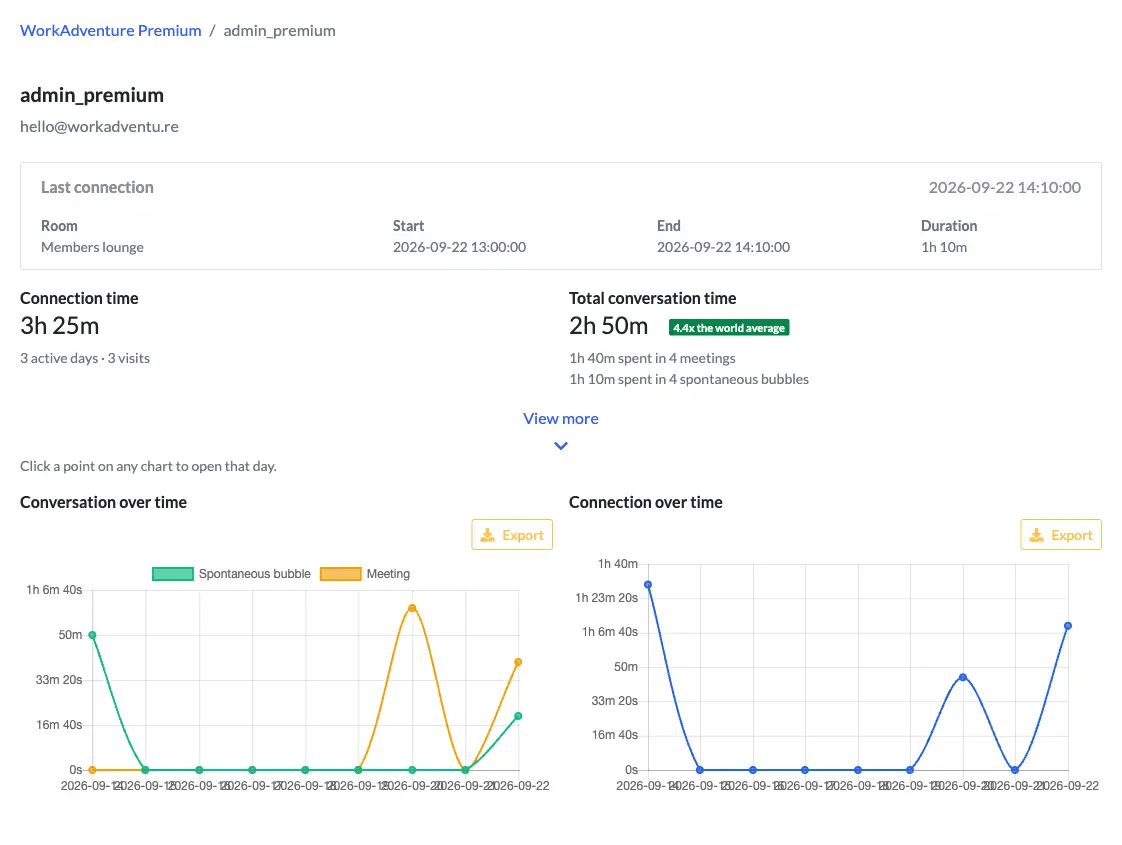Expand details with the View more chevron

561,446
